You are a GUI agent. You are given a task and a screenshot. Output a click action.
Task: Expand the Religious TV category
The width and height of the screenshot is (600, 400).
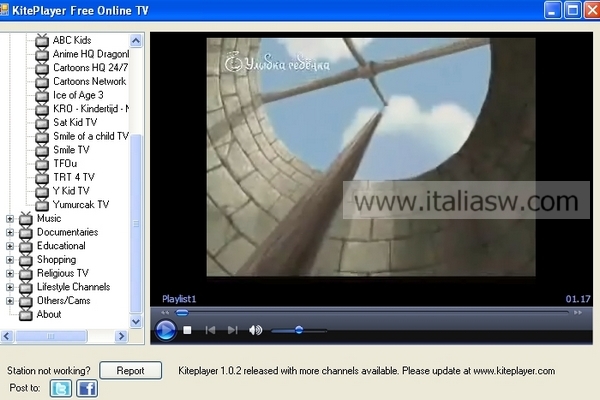(x=10, y=274)
